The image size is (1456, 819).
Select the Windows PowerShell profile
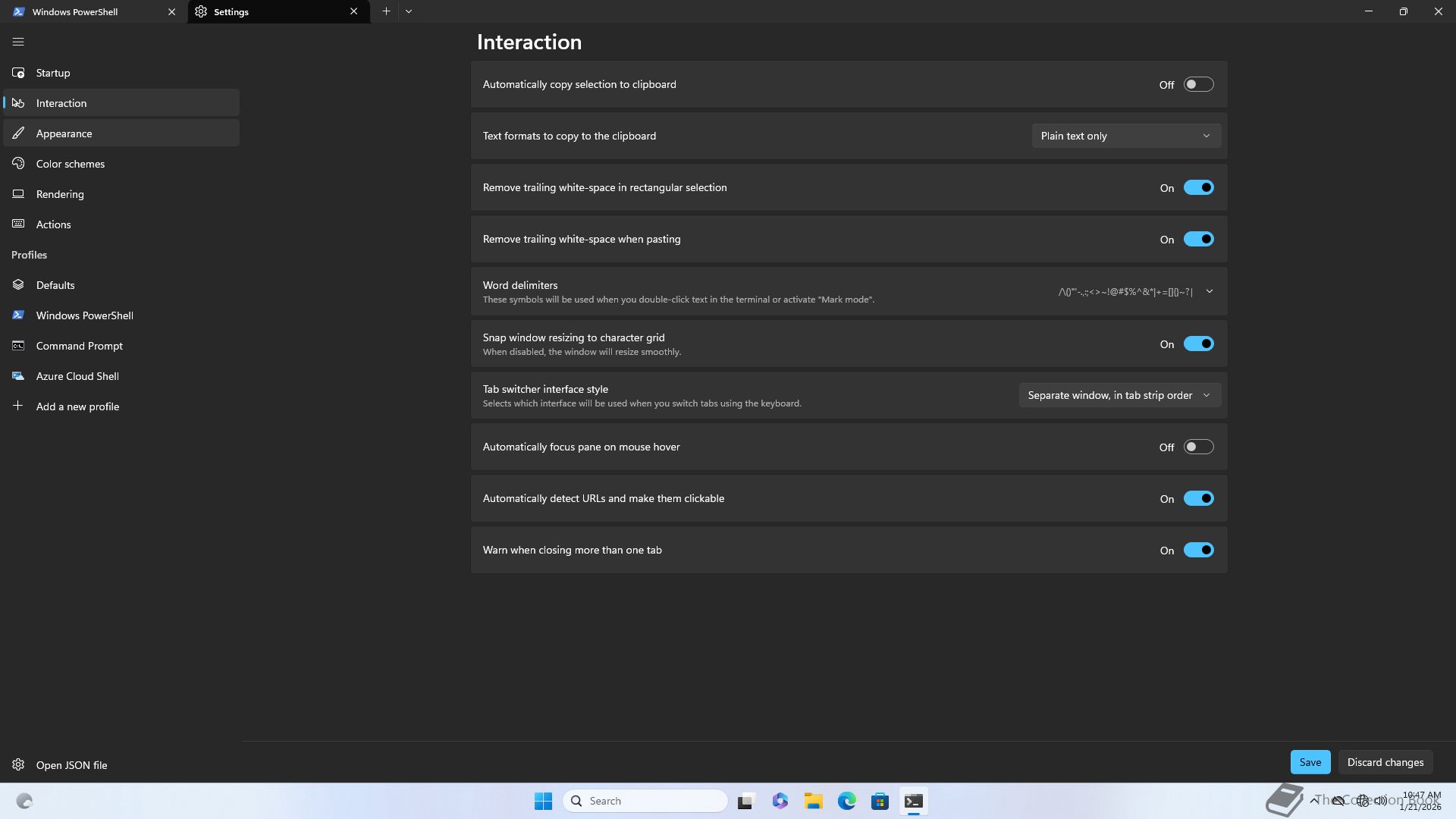click(84, 315)
